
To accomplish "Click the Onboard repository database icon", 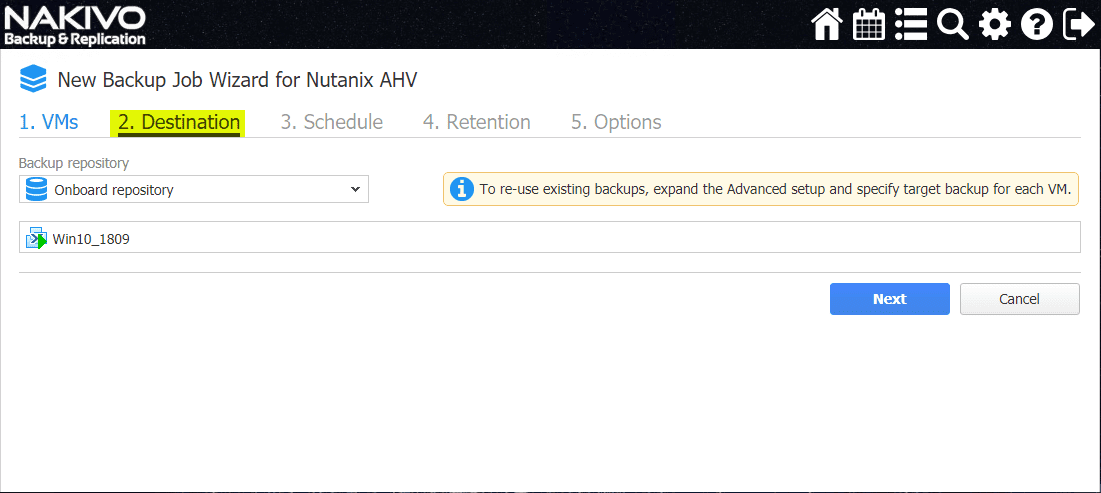I will click(x=37, y=189).
